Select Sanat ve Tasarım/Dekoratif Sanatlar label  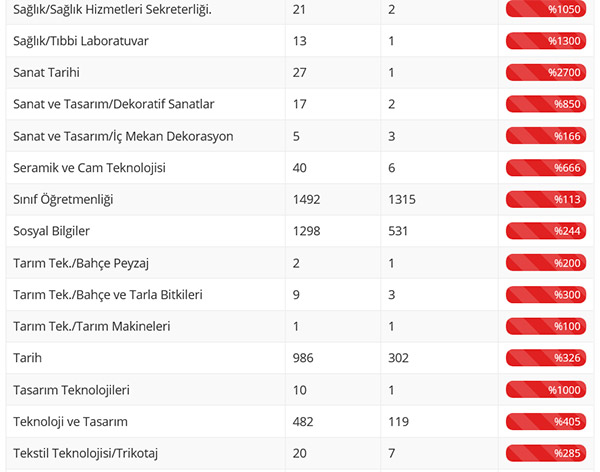114,104
